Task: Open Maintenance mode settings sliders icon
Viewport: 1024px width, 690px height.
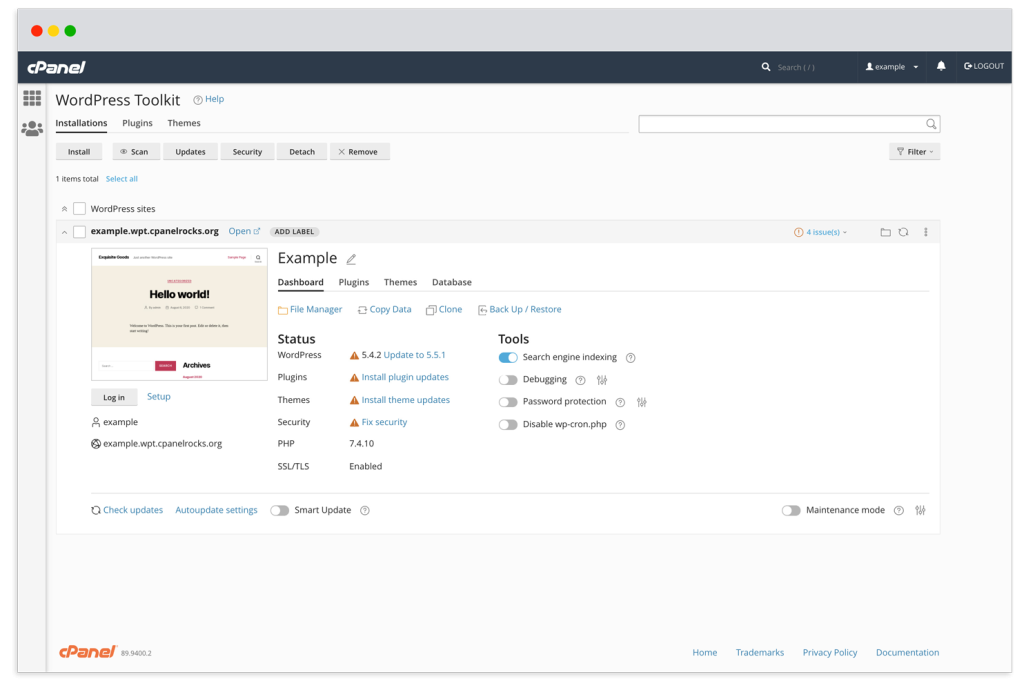Action: (x=920, y=510)
